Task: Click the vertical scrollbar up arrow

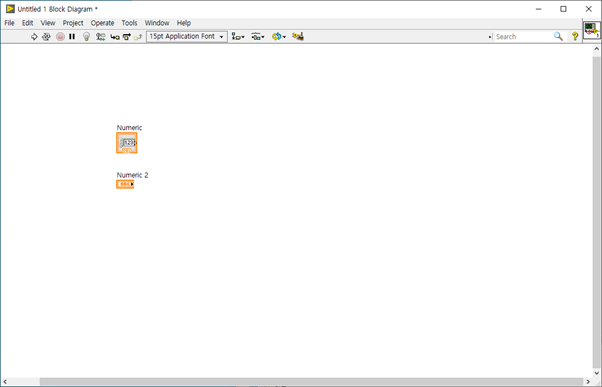Action: (x=597, y=49)
